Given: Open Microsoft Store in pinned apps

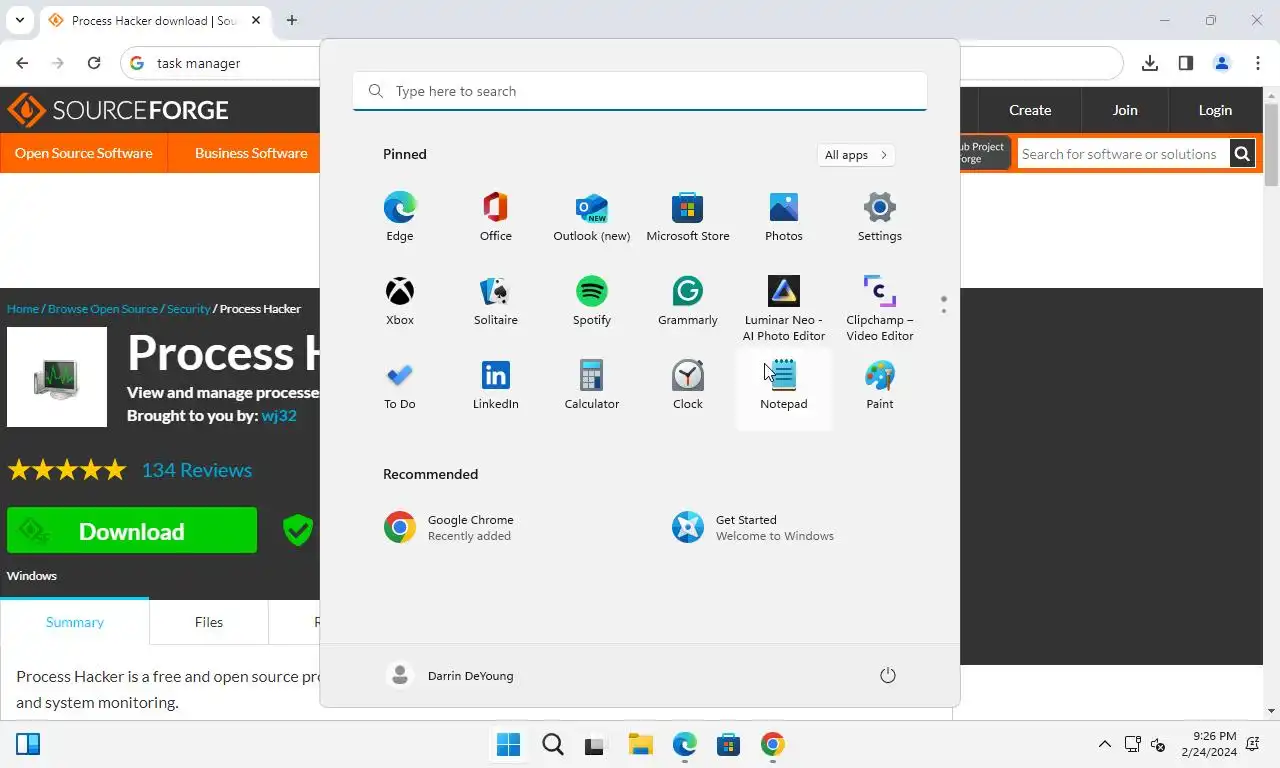Looking at the screenshot, I should click(688, 218).
